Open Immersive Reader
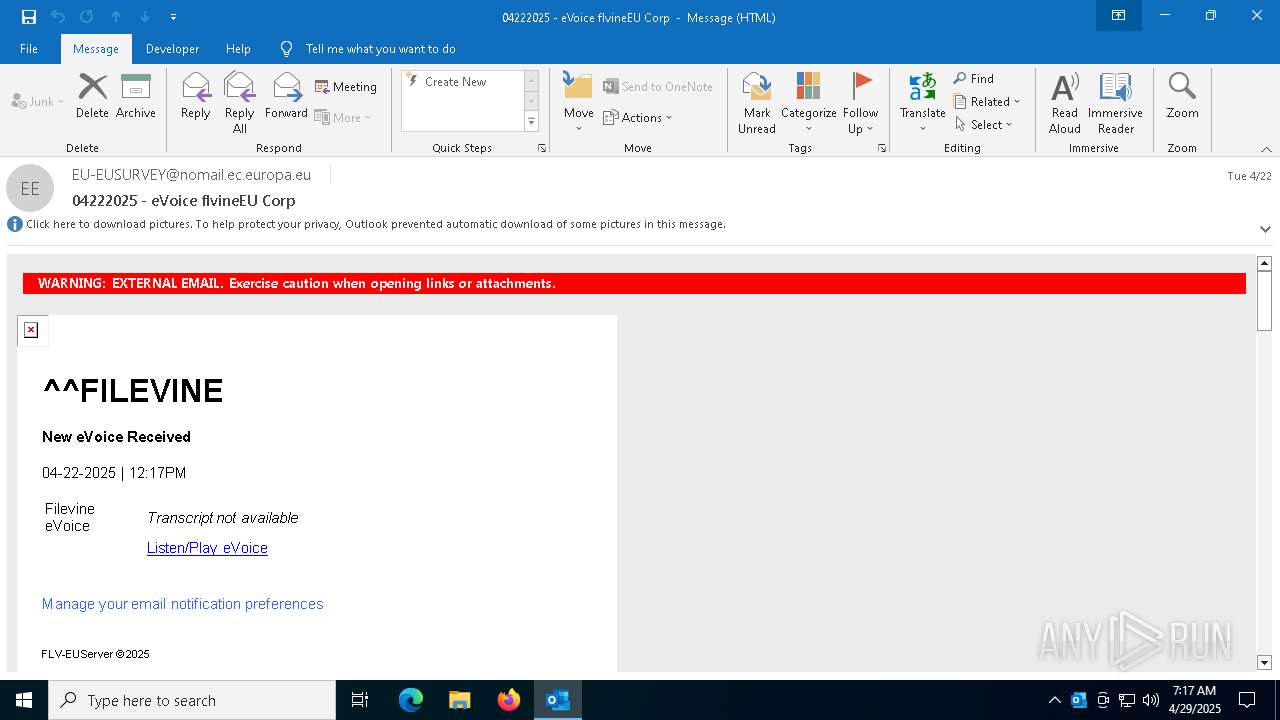 (x=1115, y=102)
